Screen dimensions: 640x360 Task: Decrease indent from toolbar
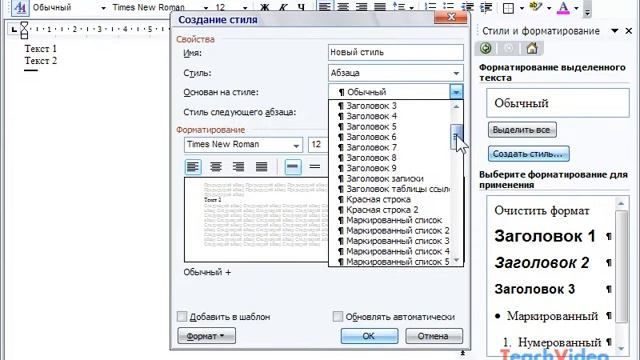pos(467,7)
